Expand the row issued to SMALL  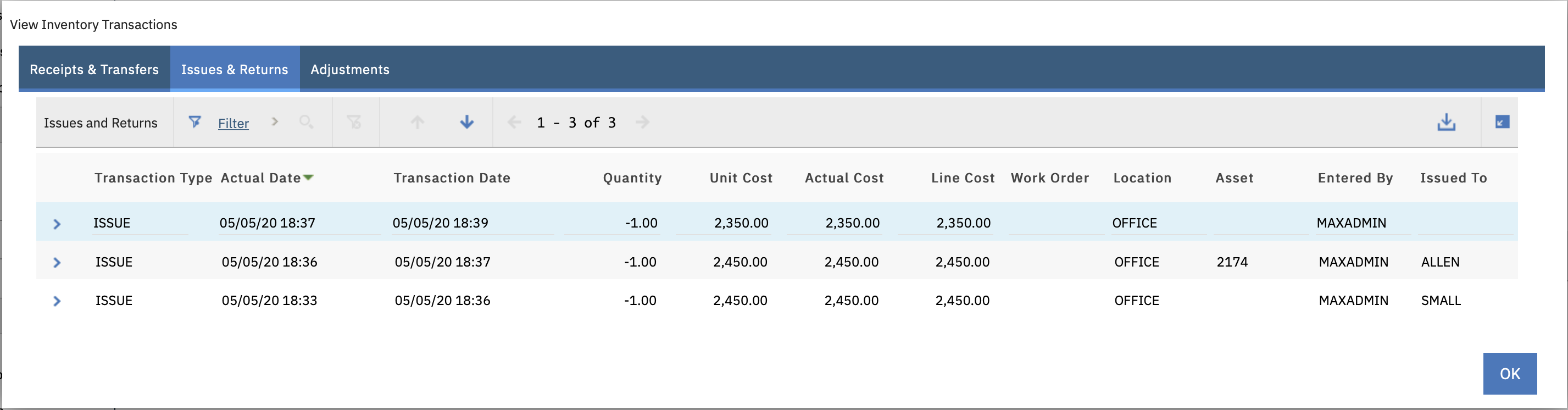[57, 300]
